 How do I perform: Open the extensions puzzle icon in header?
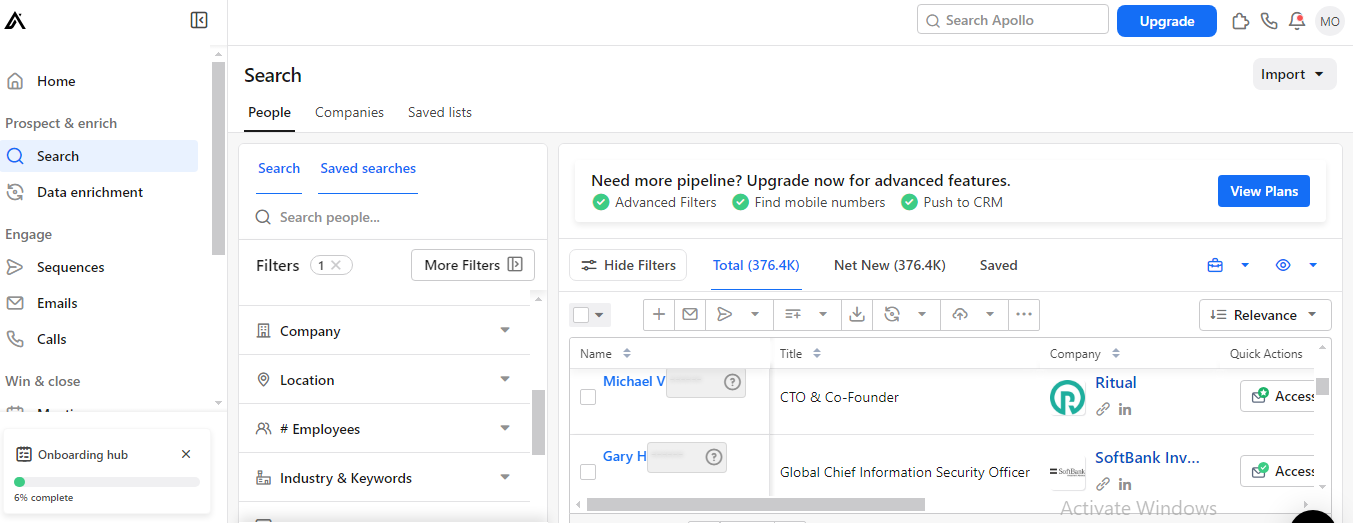pyautogui.click(x=1241, y=20)
